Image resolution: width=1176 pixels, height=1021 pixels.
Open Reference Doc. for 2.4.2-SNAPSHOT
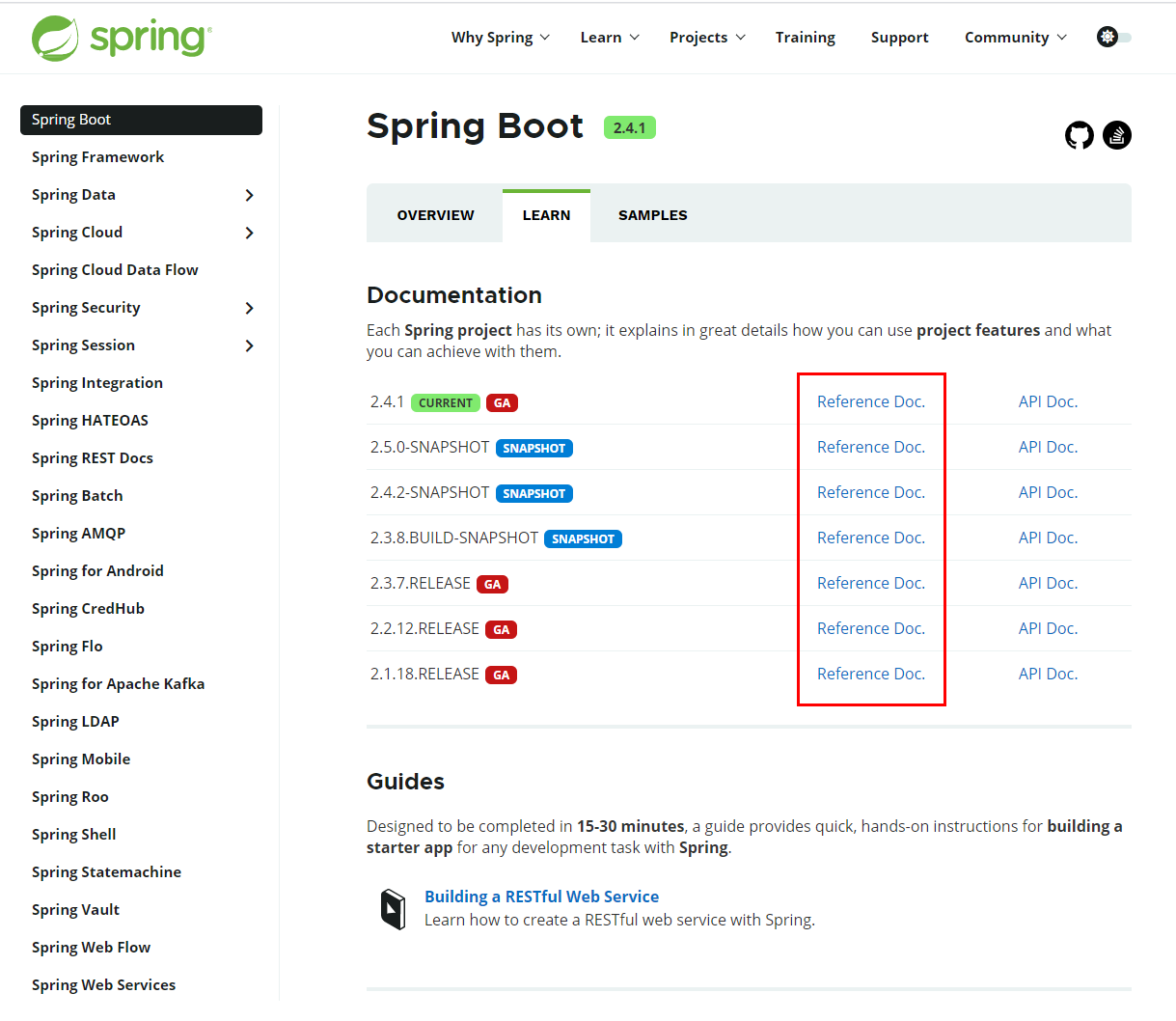point(870,492)
